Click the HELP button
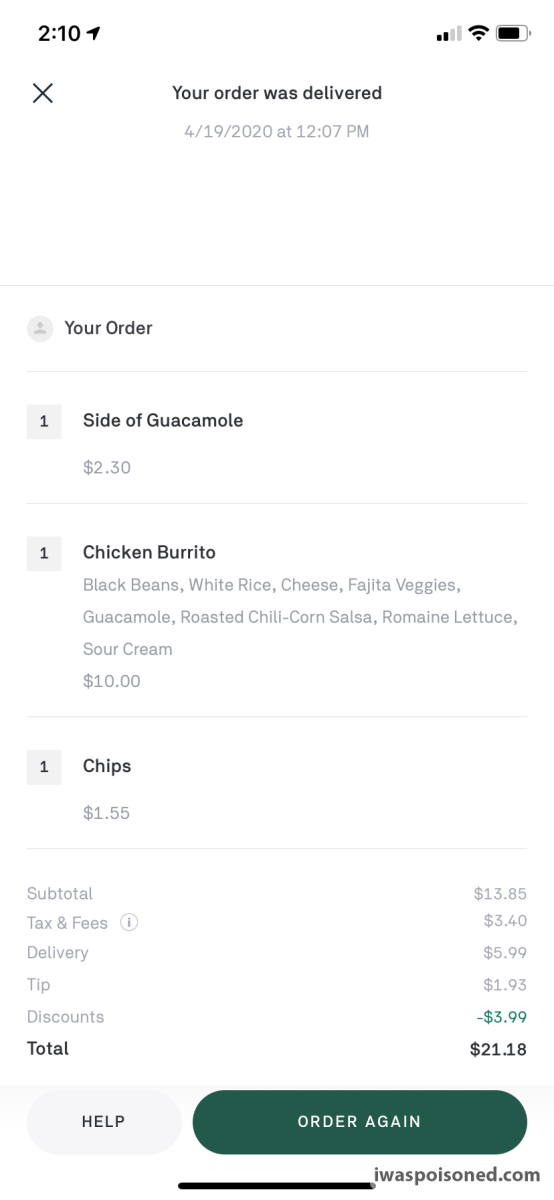This screenshot has width=554, height=1200. point(104,1122)
